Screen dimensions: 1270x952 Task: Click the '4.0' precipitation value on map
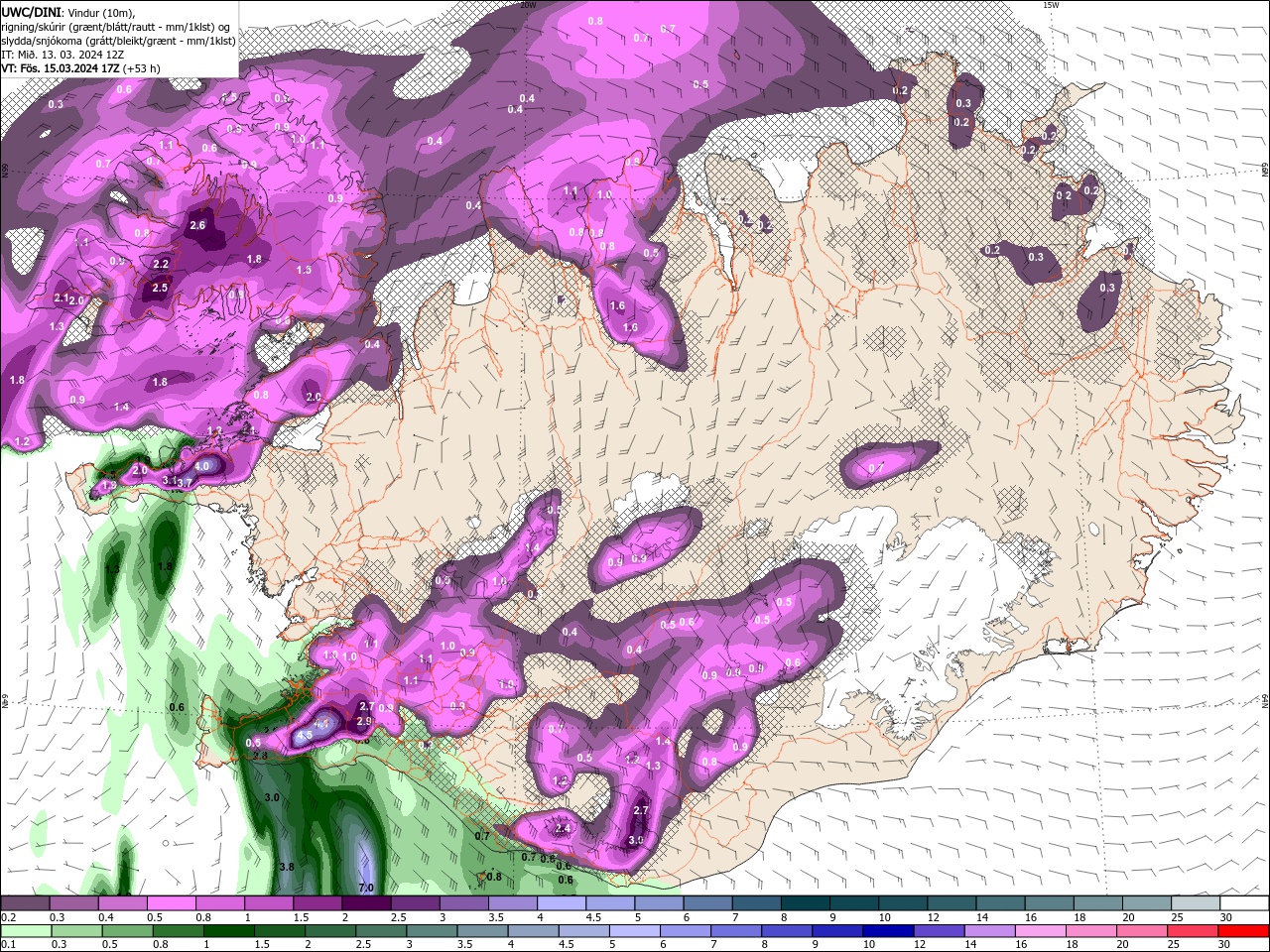tap(203, 465)
